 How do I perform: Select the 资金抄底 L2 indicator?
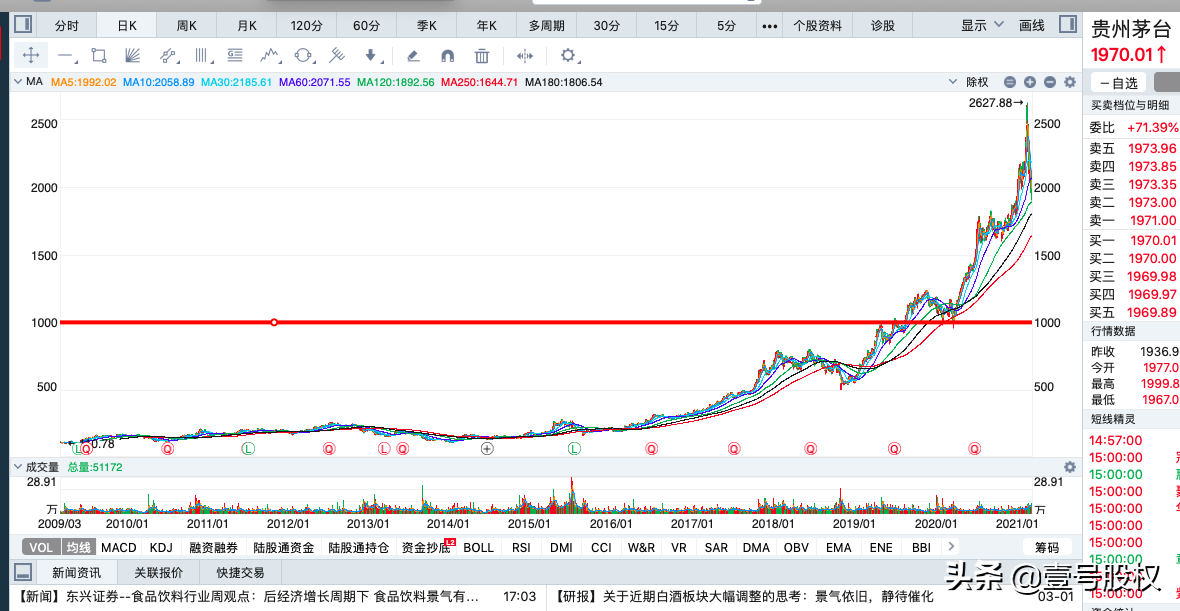click(429, 547)
